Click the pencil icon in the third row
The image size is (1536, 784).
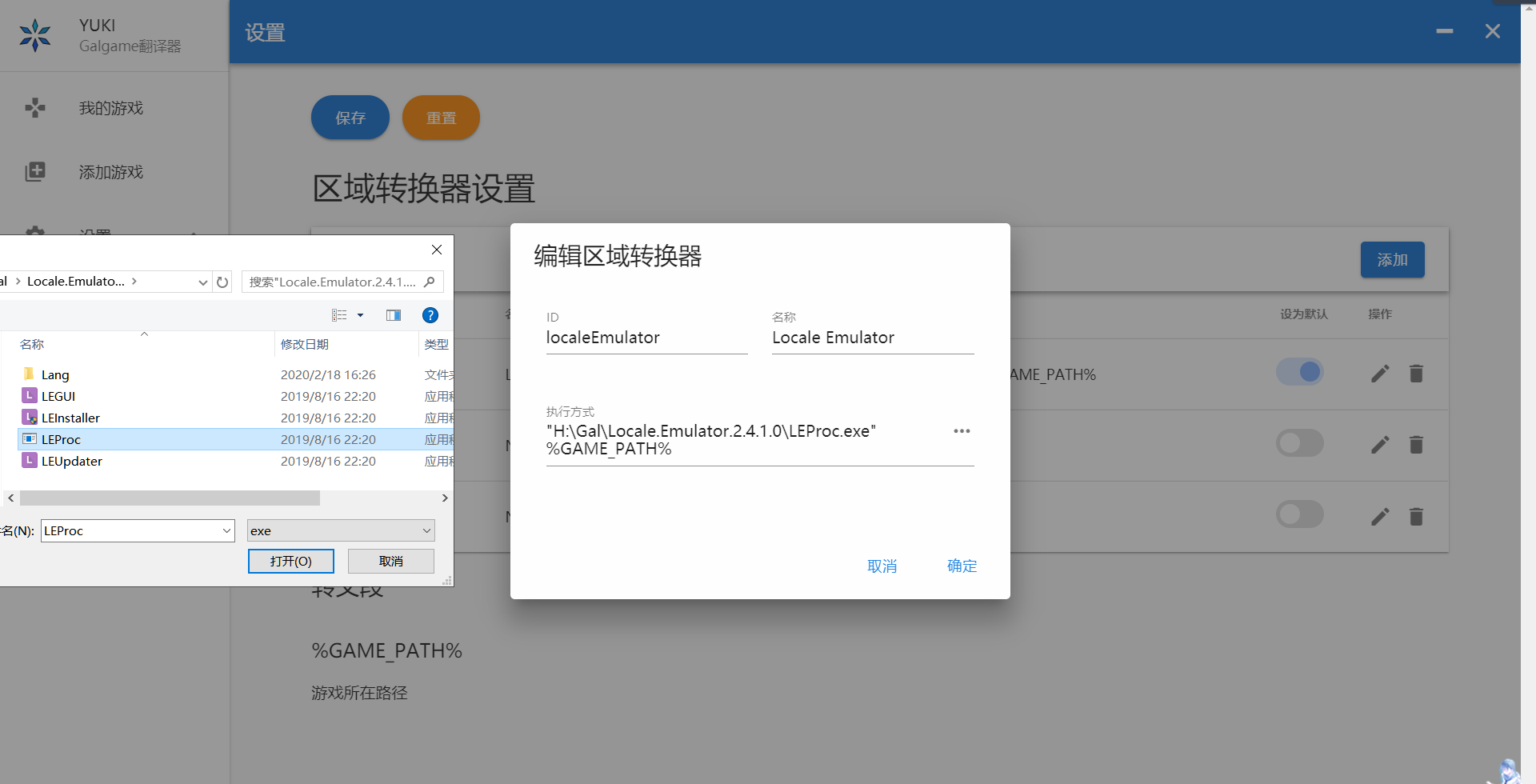coord(1380,517)
